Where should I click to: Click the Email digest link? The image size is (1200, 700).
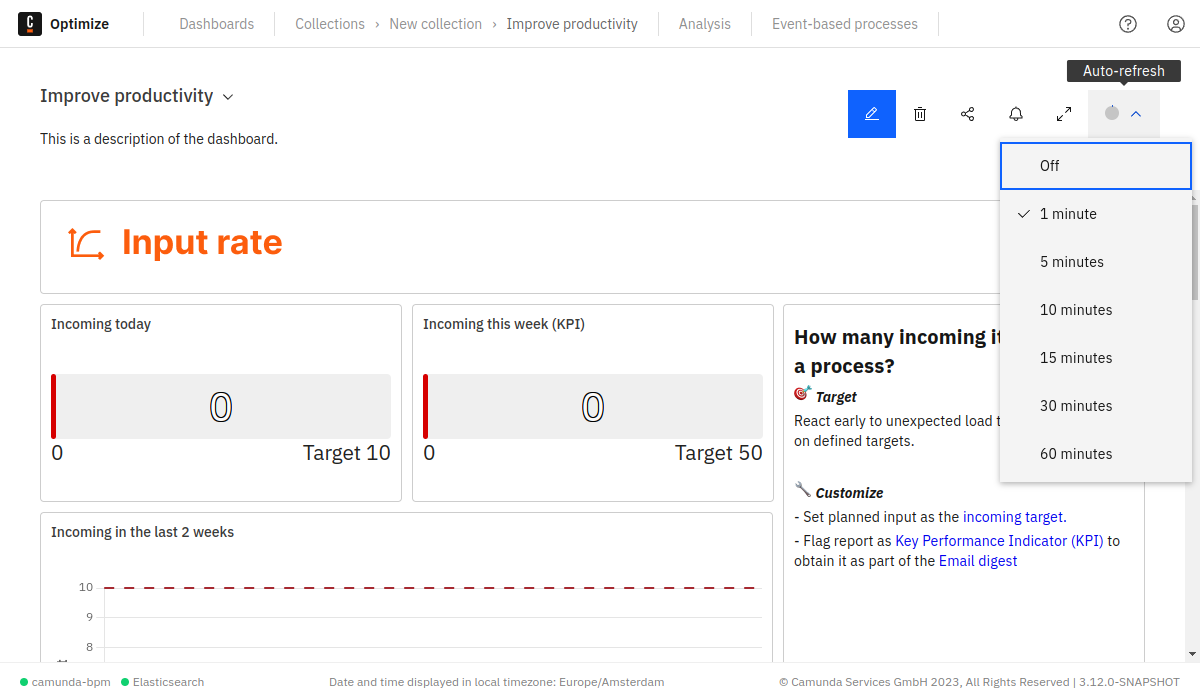[977, 560]
